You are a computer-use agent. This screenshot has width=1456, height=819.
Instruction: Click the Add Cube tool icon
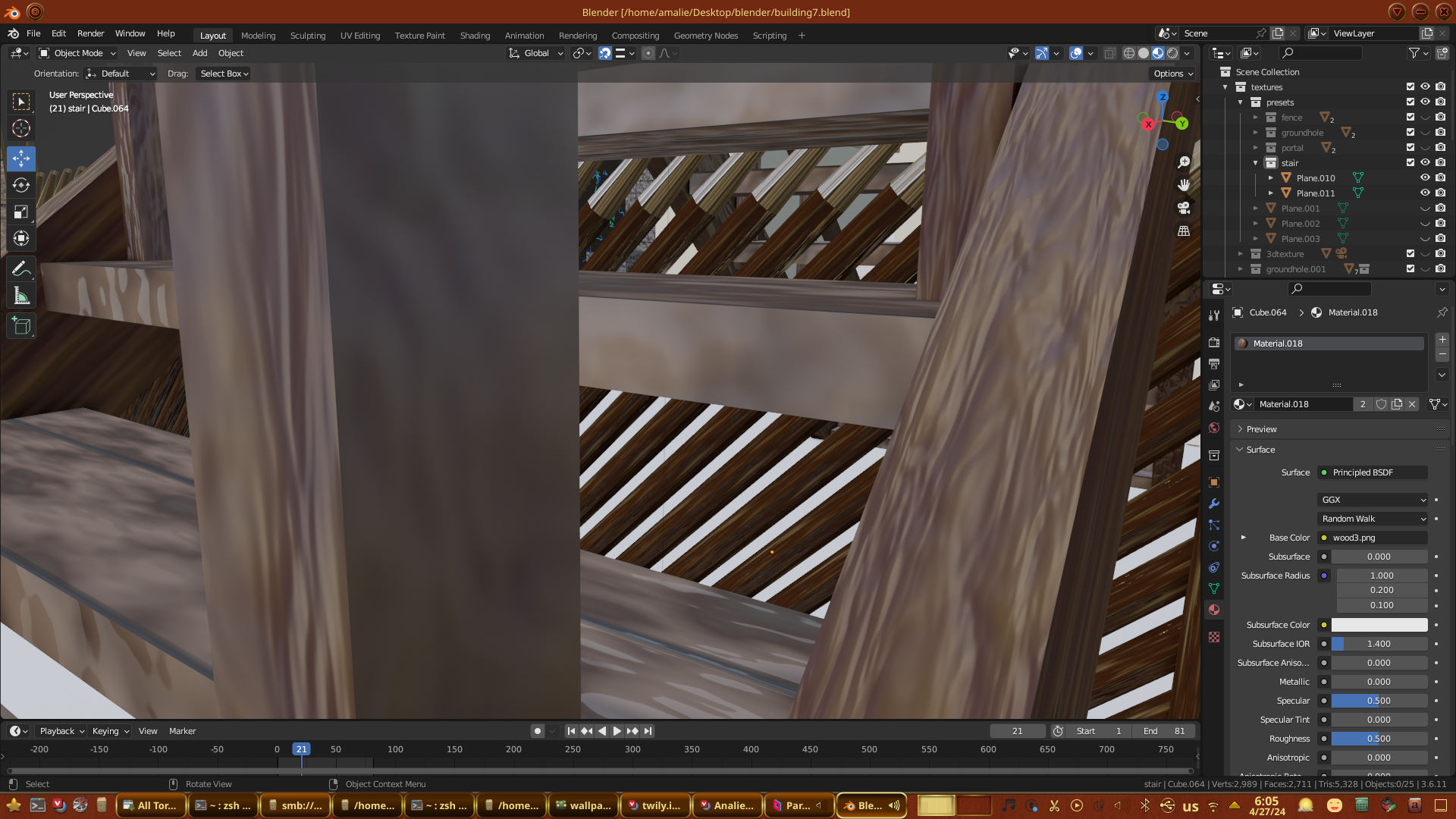[21, 326]
